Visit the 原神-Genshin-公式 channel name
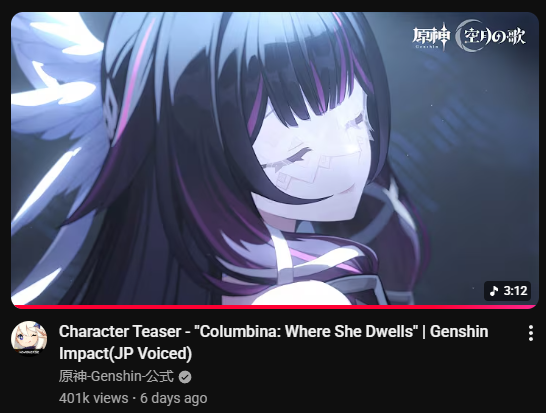546x413 pixels. pyautogui.click(x=116, y=376)
